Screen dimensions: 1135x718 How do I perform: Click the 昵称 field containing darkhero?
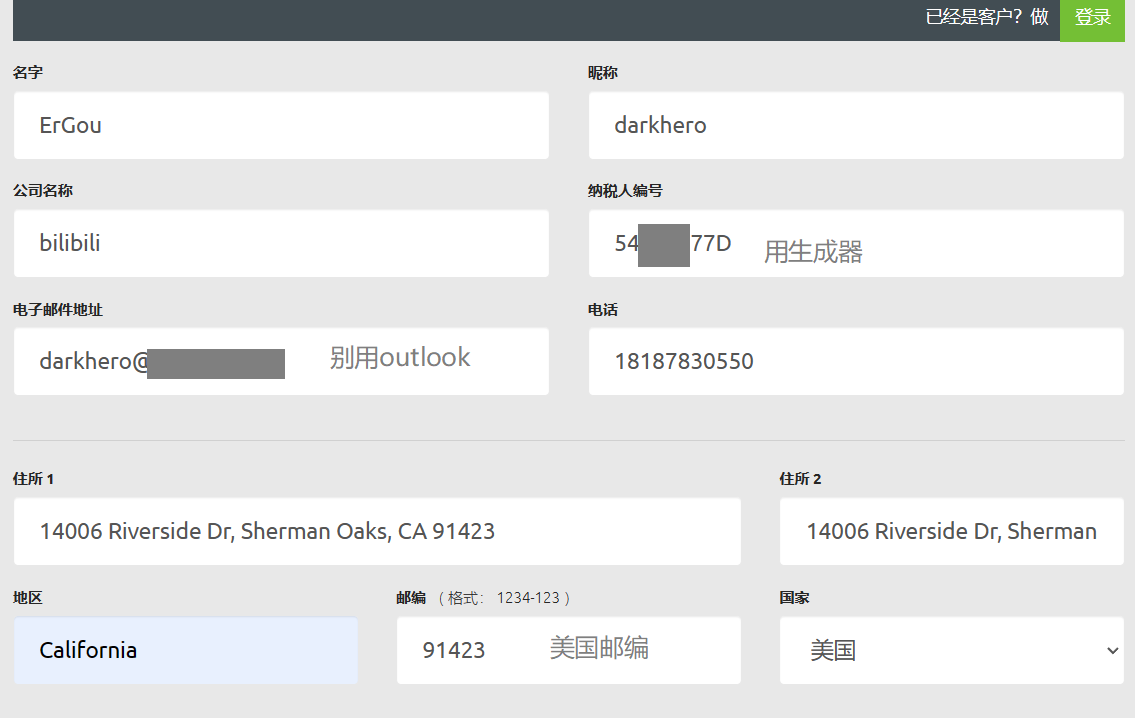pos(856,126)
